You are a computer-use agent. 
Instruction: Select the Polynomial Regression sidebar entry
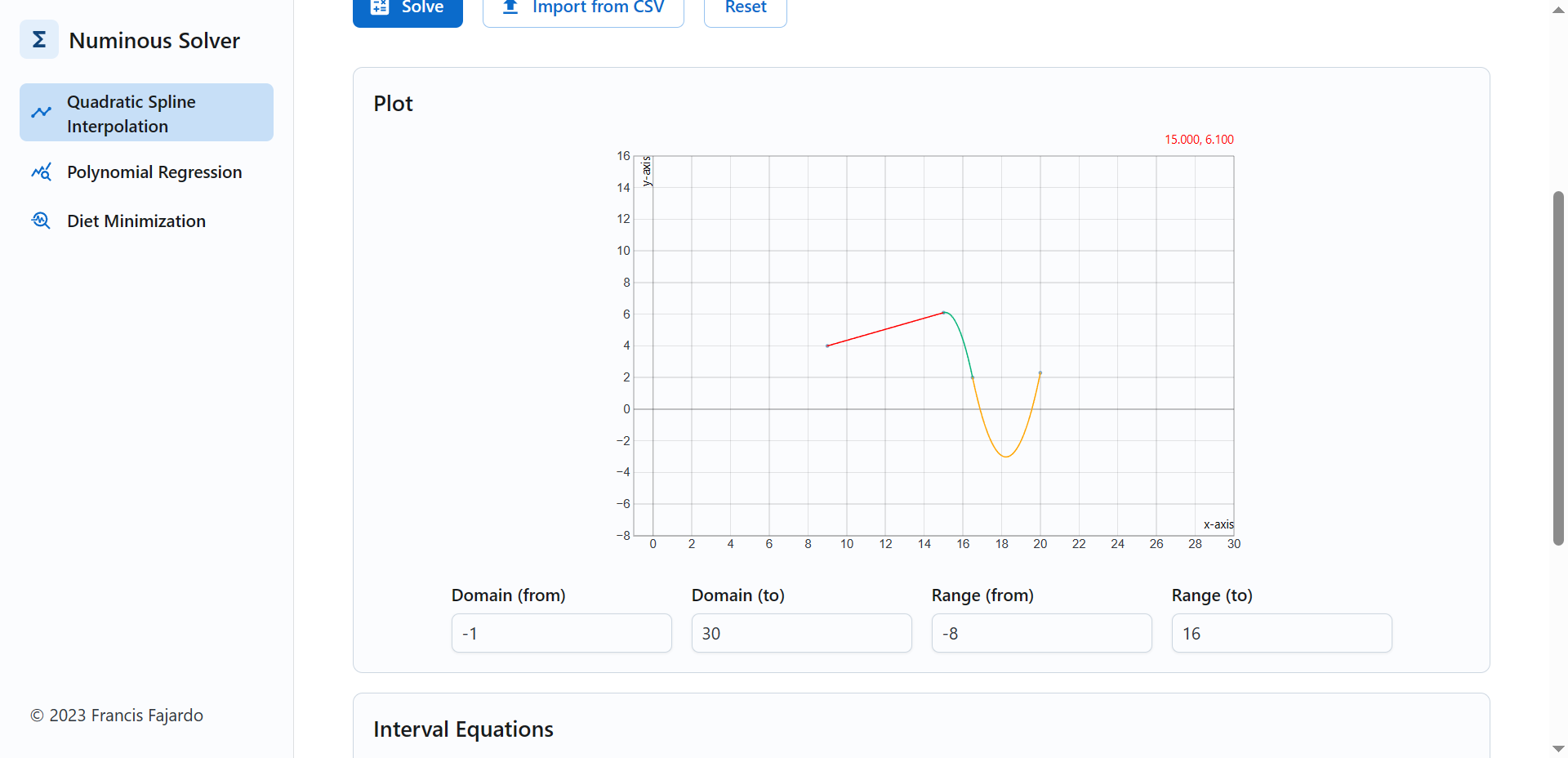tap(154, 172)
